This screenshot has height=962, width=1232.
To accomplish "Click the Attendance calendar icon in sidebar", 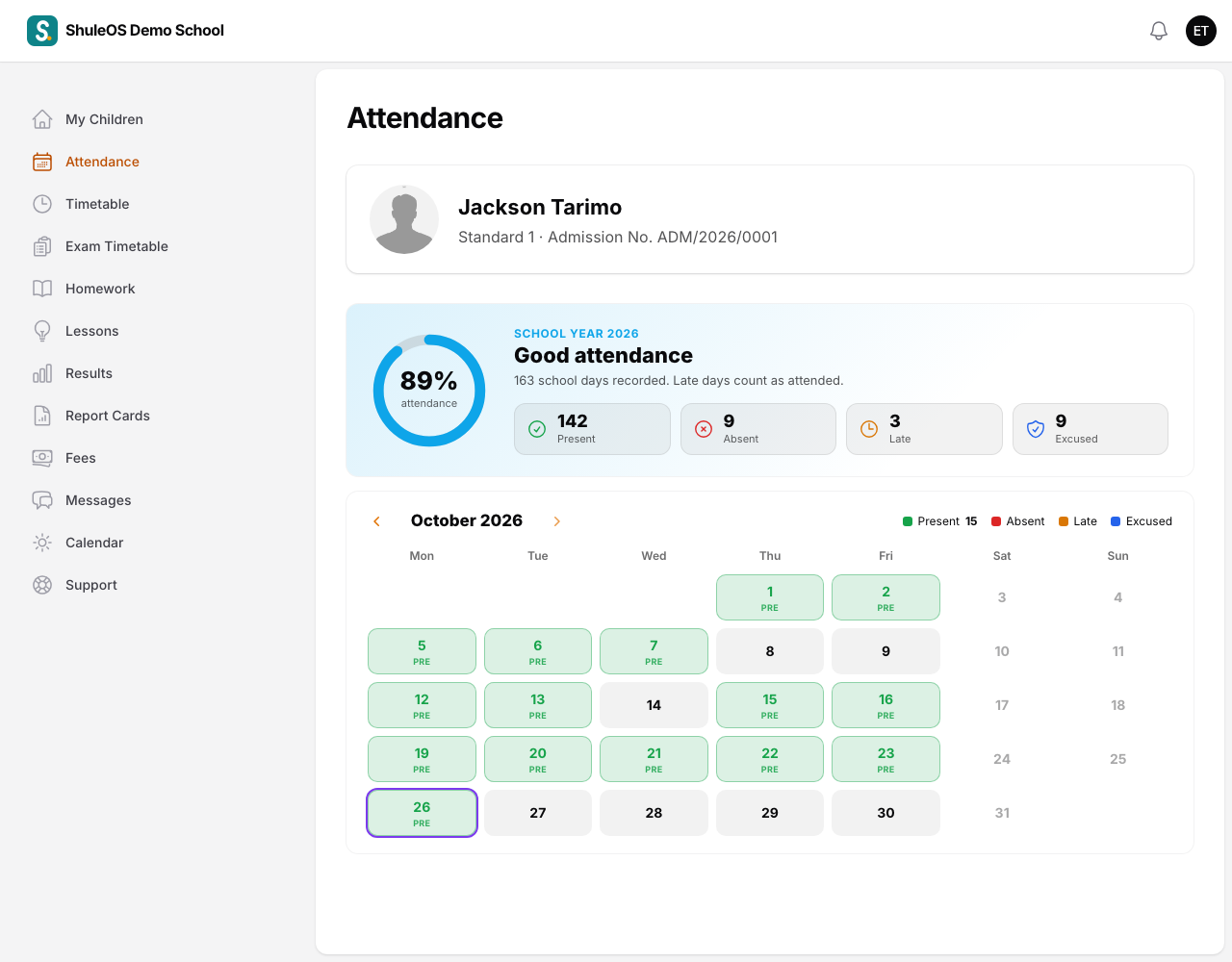I will [x=42, y=162].
